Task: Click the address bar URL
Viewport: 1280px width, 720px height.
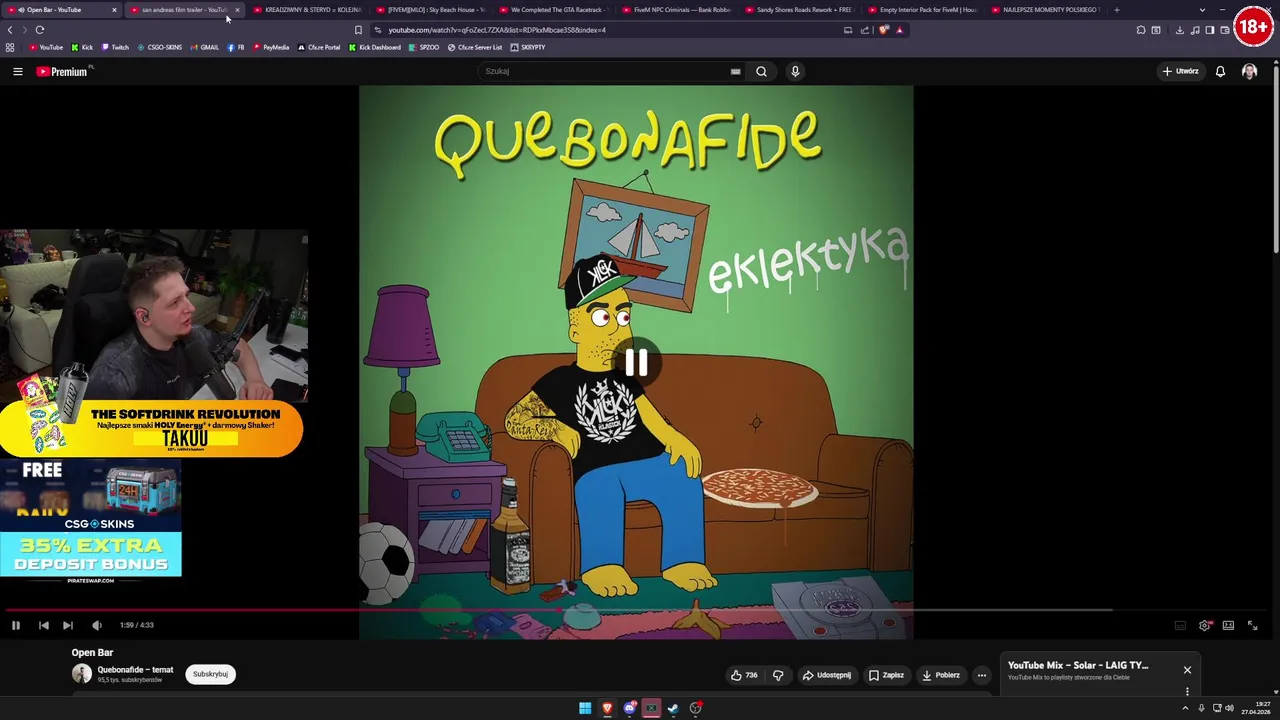Action: click(497, 30)
